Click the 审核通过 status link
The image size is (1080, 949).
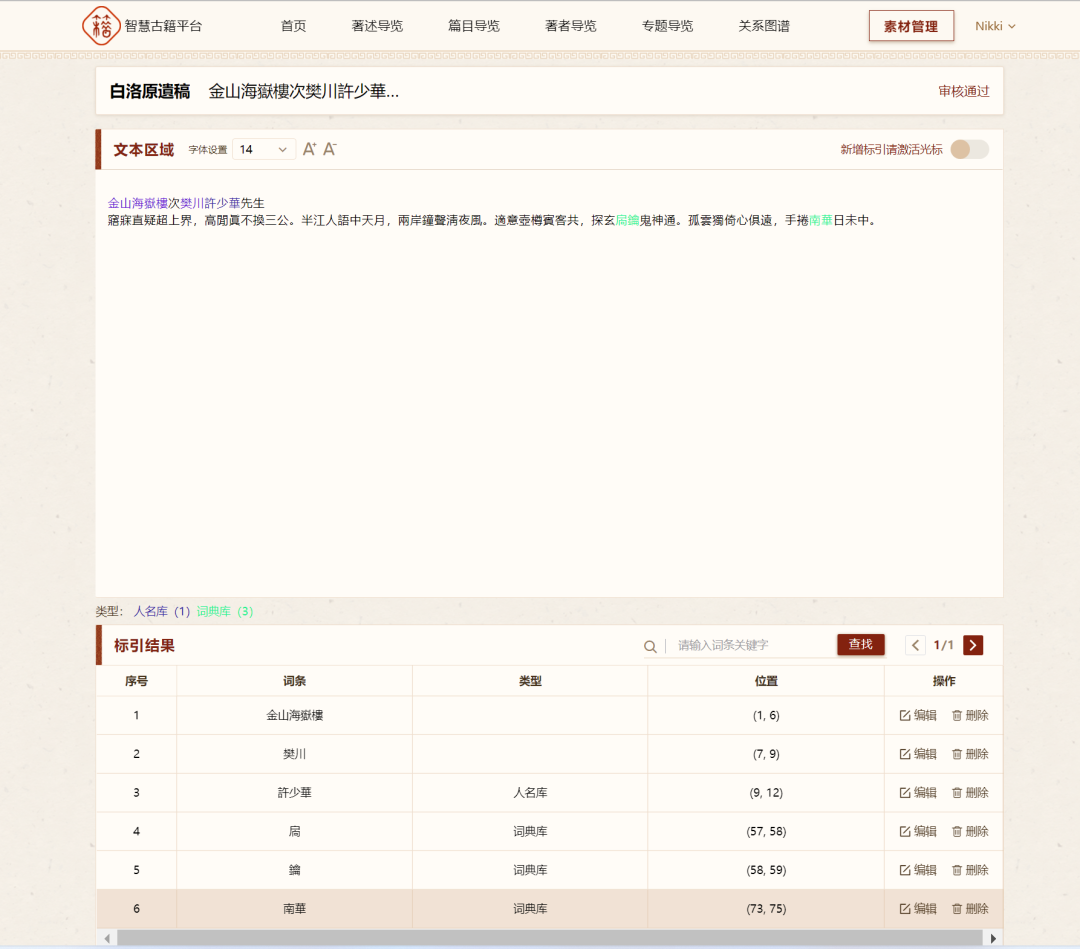pyautogui.click(x=964, y=92)
